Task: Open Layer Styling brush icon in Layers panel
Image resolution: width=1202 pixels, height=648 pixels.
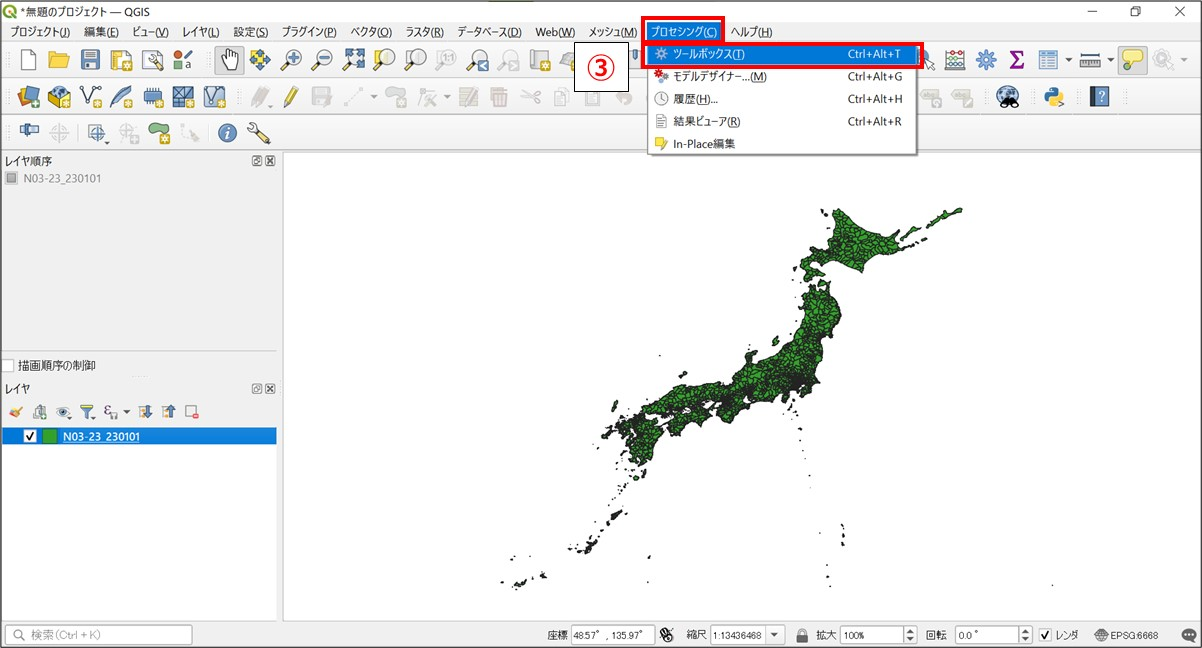Action: pyautogui.click(x=15, y=411)
